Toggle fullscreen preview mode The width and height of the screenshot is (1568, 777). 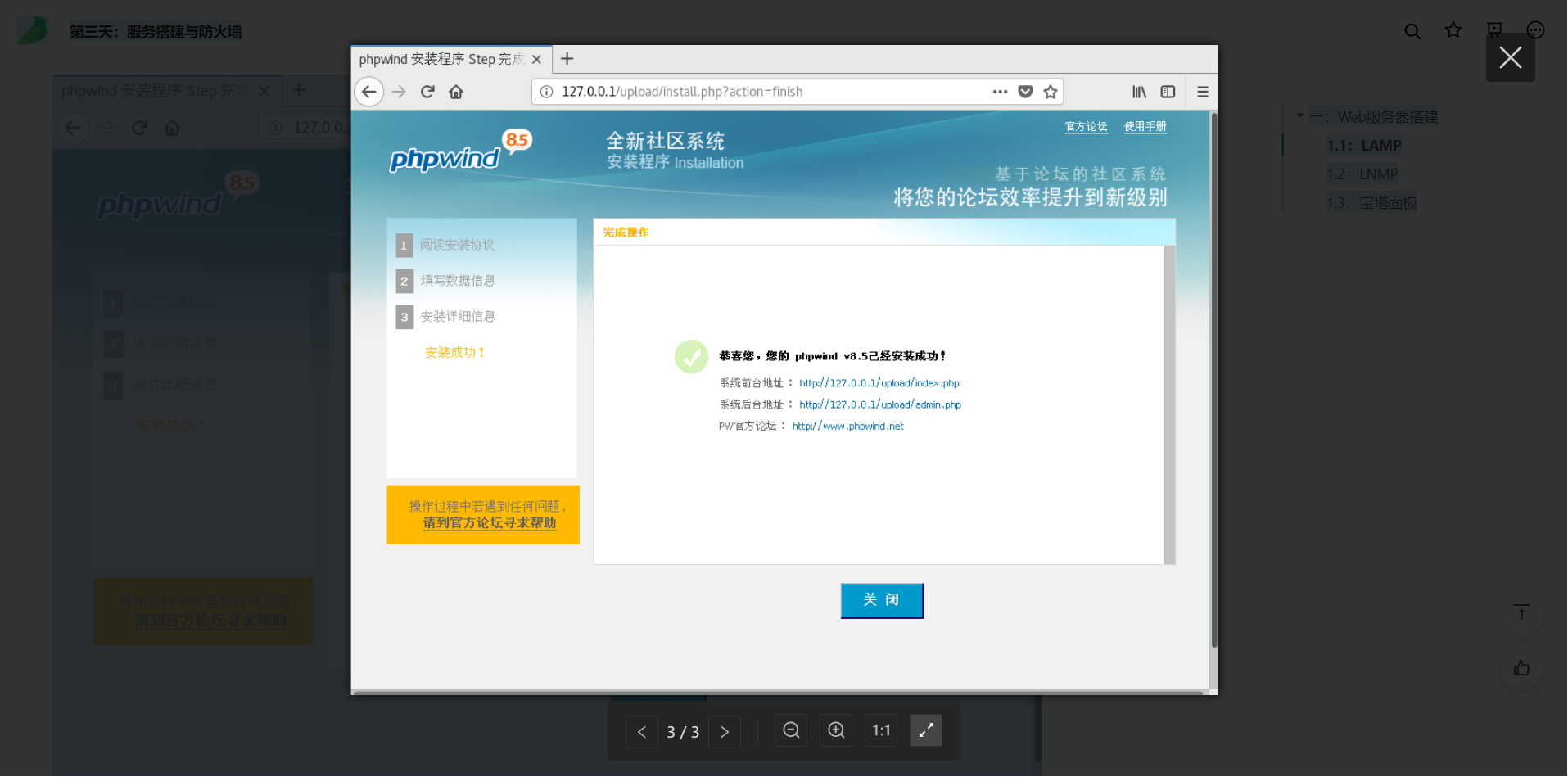point(926,730)
